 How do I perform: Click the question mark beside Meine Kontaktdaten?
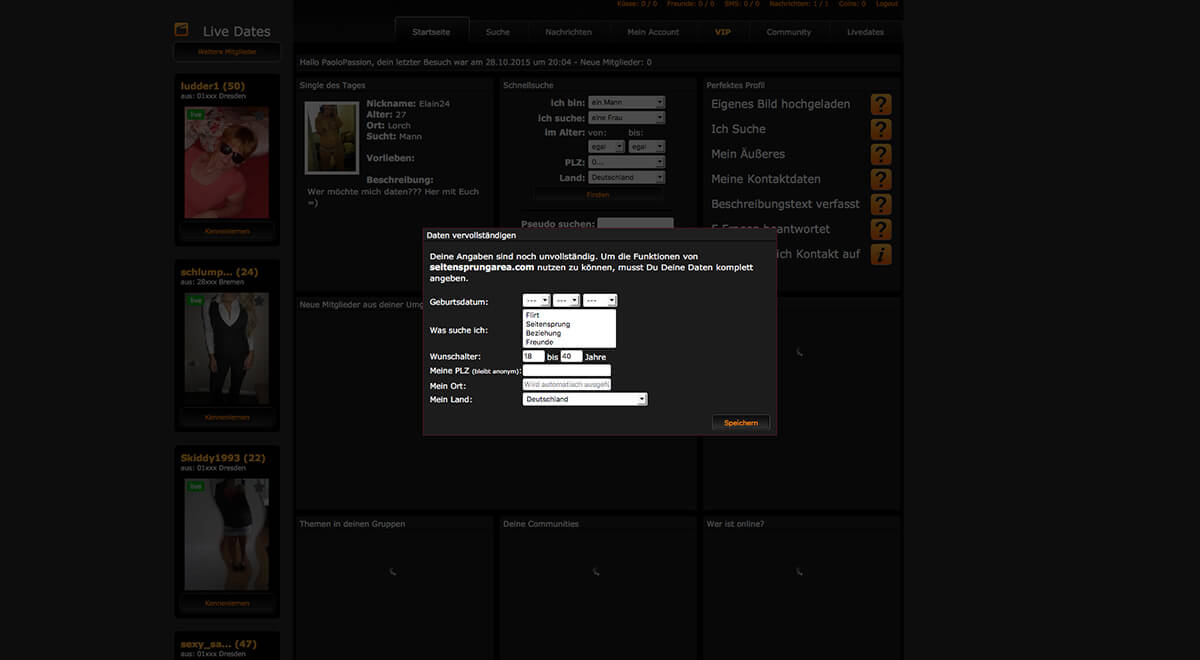(x=881, y=179)
